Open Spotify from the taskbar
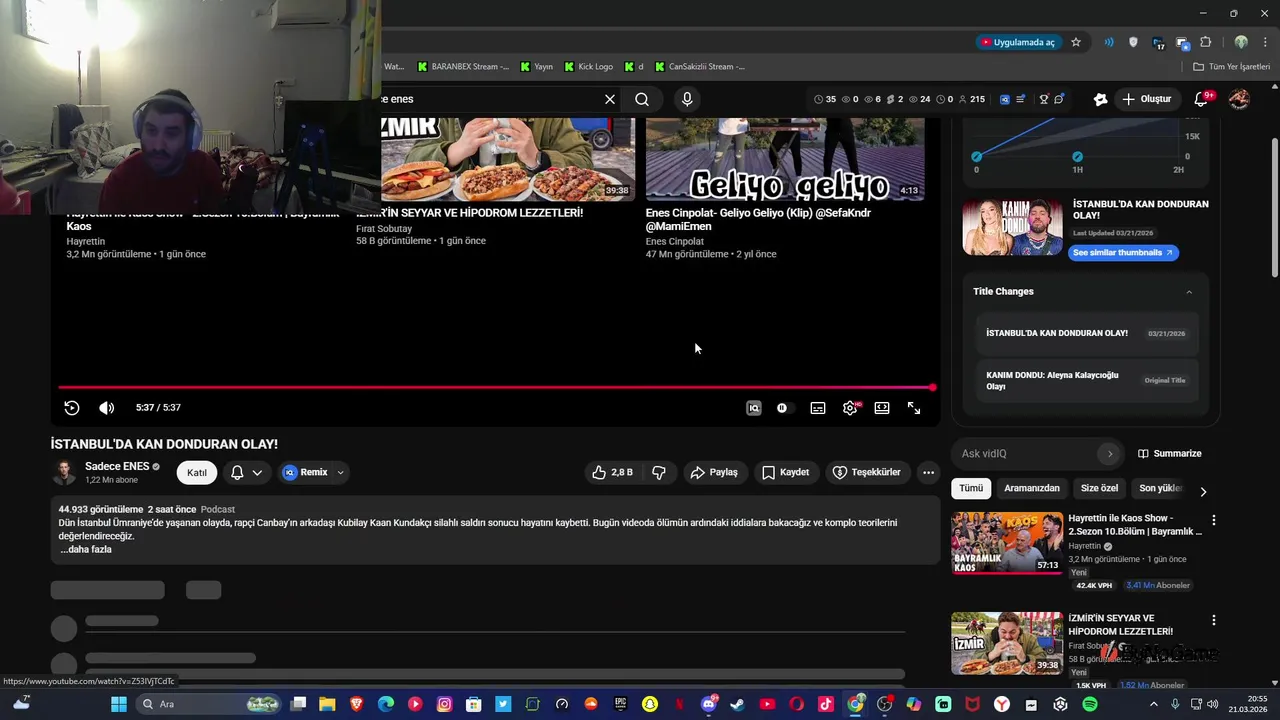Image resolution: width=1280 pixels, height=720 pixels. (1089, 704)
